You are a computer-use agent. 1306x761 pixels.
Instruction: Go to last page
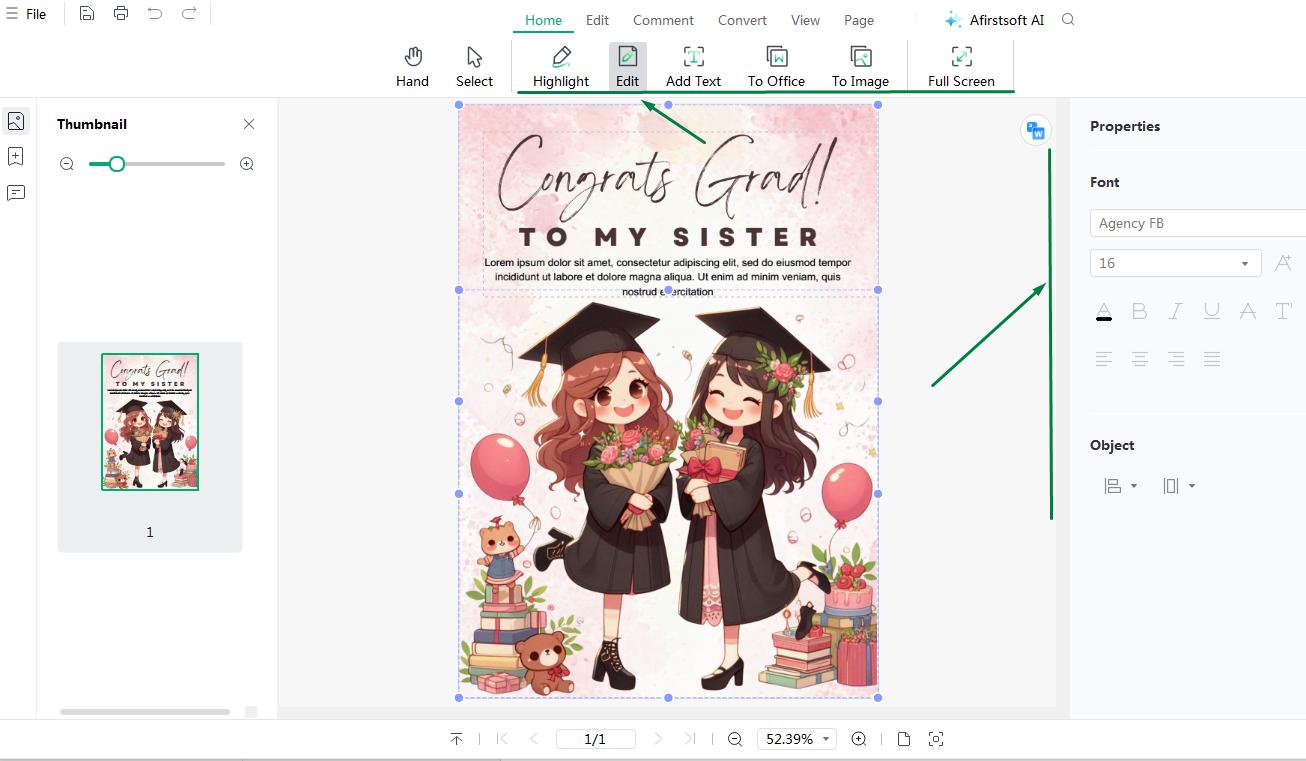(x=690, y=739)
